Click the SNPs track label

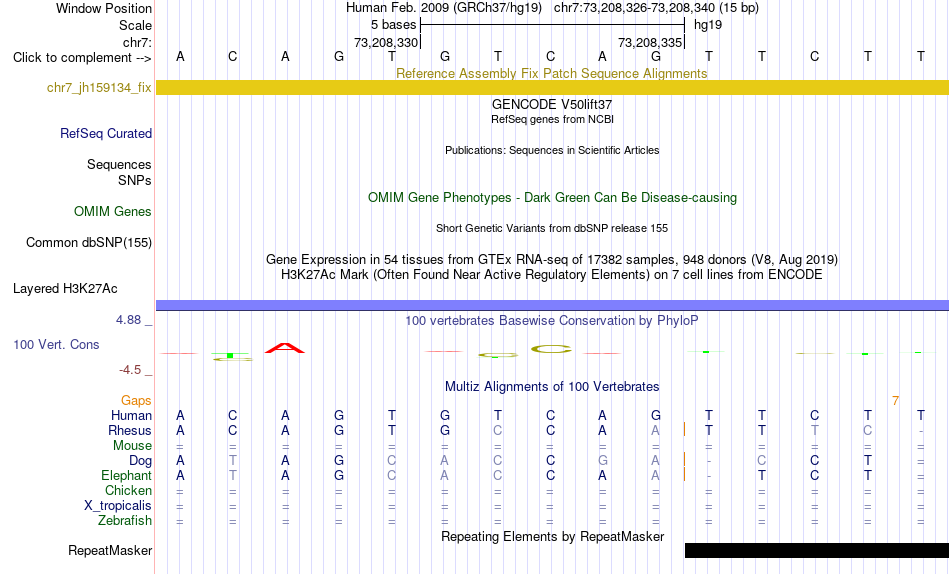(135, 180)
